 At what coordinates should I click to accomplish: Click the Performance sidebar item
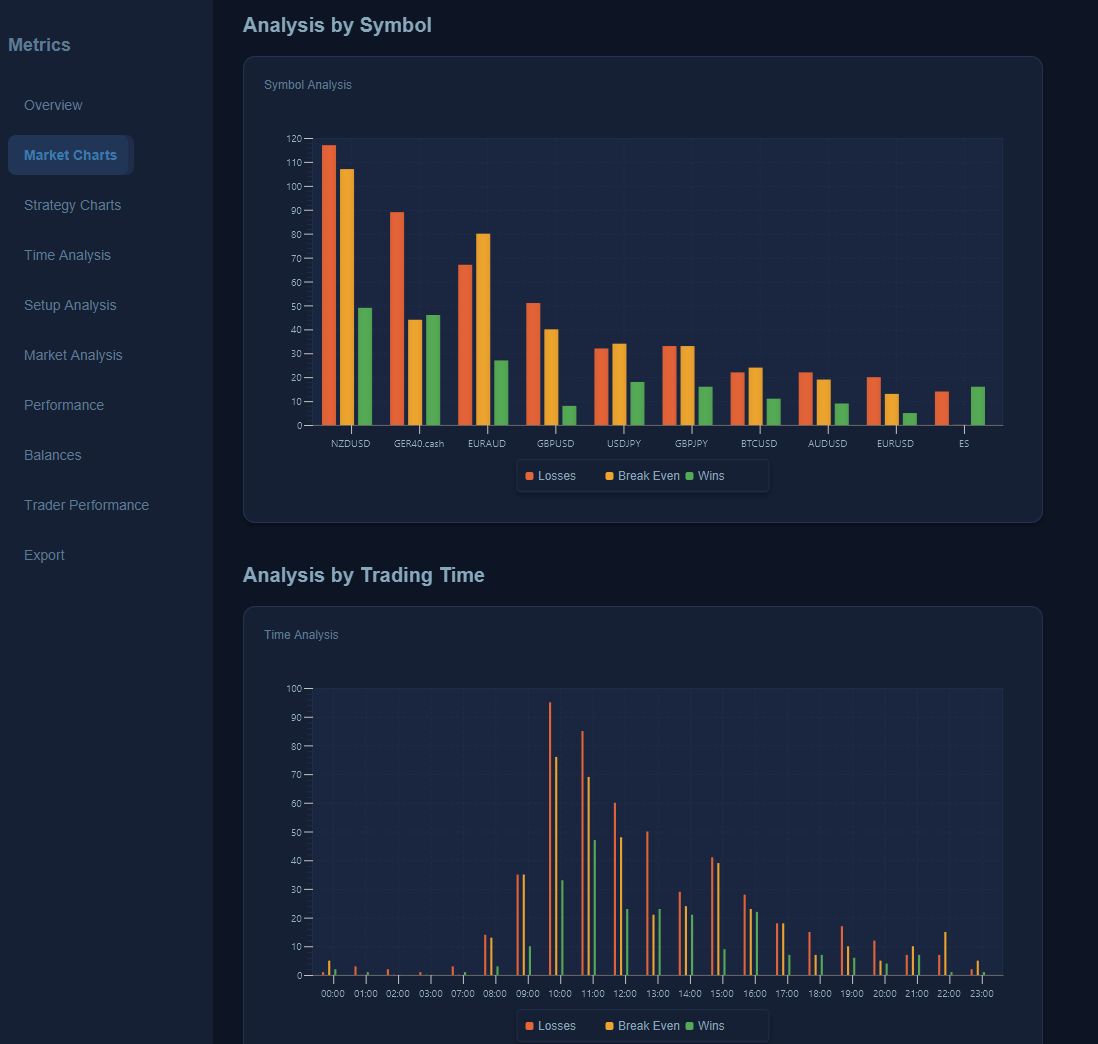(x=64, y=405)
